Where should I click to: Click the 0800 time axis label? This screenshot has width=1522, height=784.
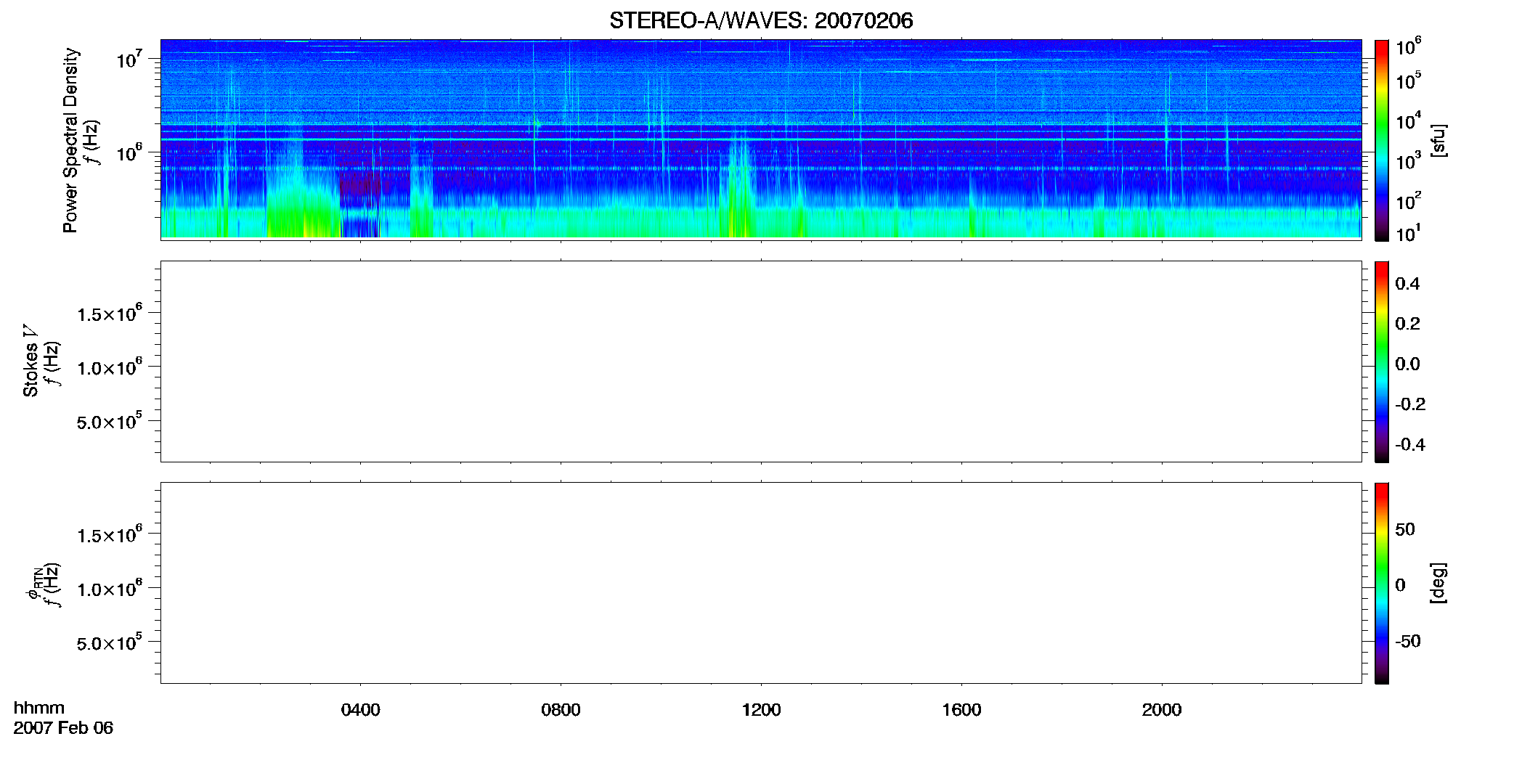561,710
